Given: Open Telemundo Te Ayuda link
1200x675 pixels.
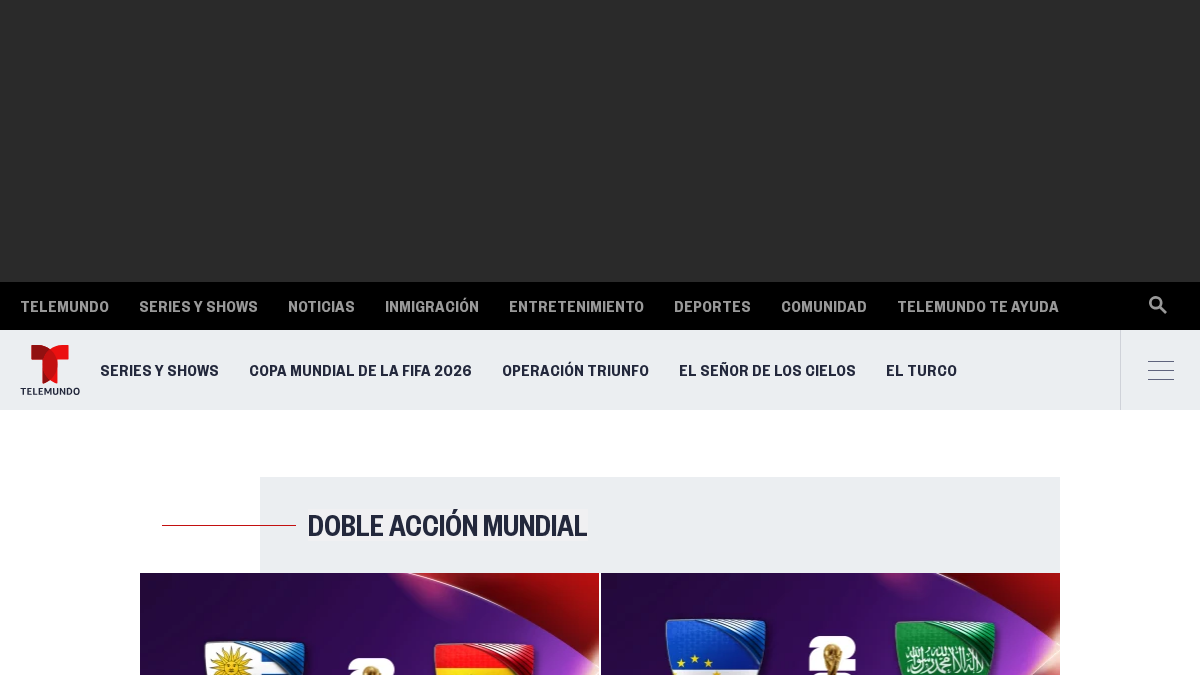Looking at the screenshot, I should click(978, 307).
